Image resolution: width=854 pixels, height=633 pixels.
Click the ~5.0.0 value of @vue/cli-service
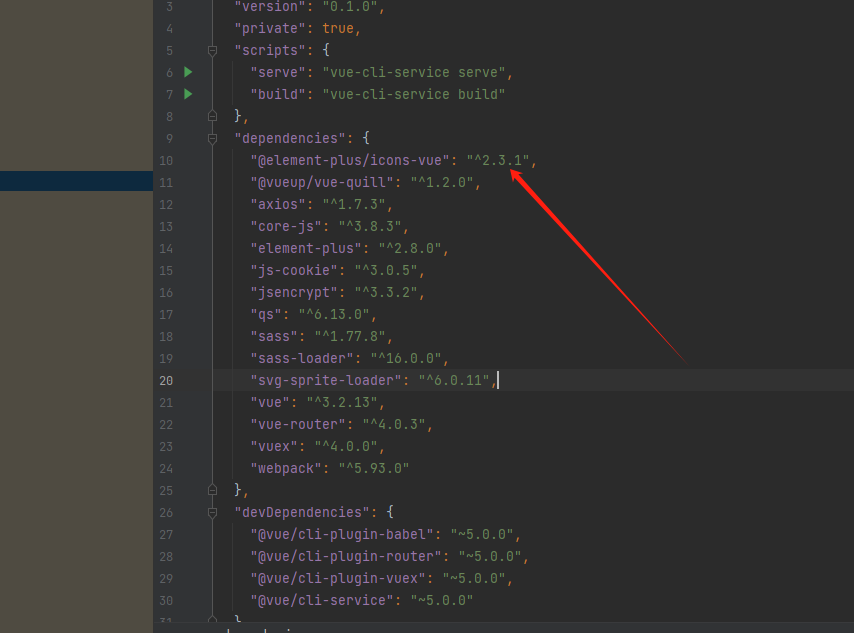pyautogui.click(x=442, y=600)
